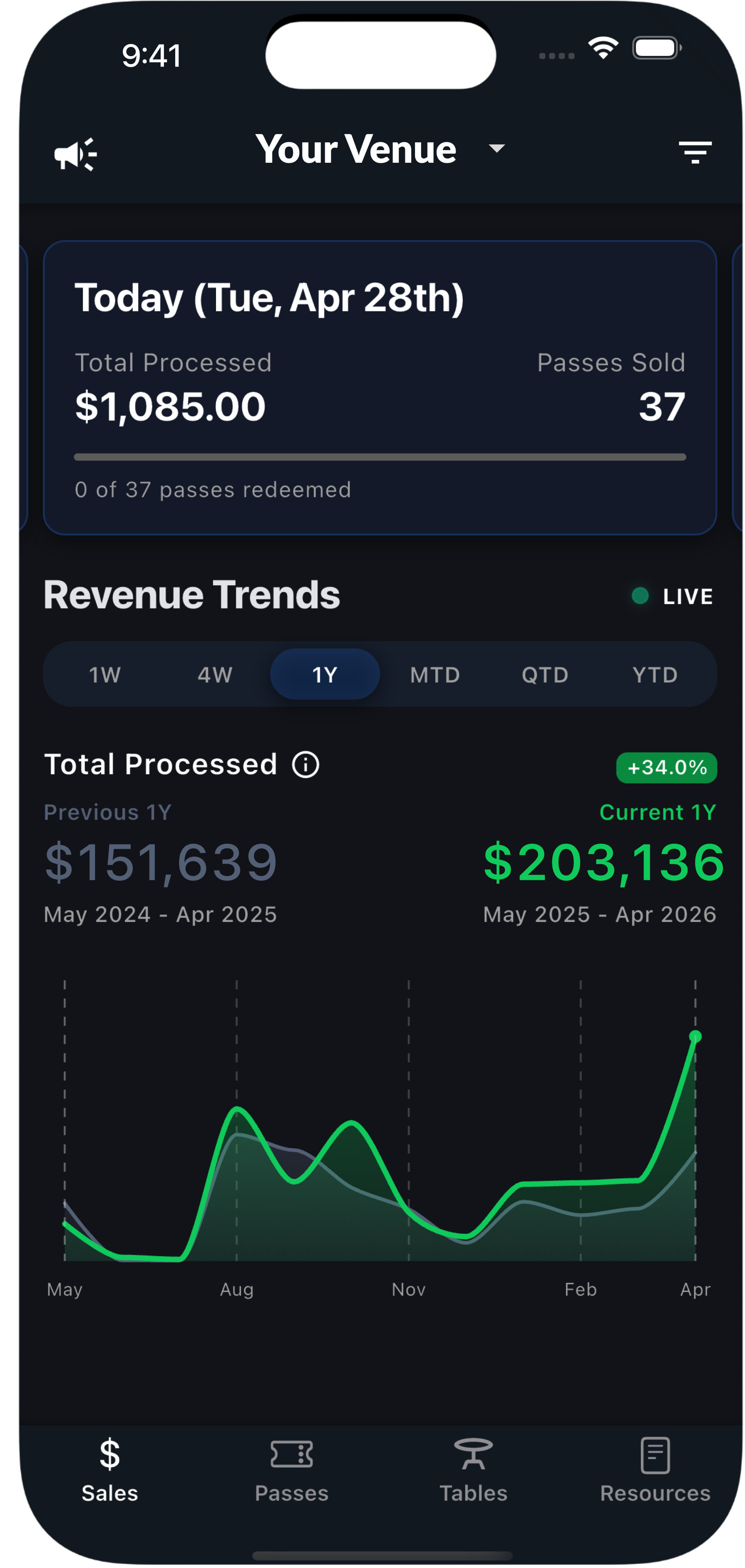Select the MTD time range
This screenshot has width=745, height=1568.
435,674
